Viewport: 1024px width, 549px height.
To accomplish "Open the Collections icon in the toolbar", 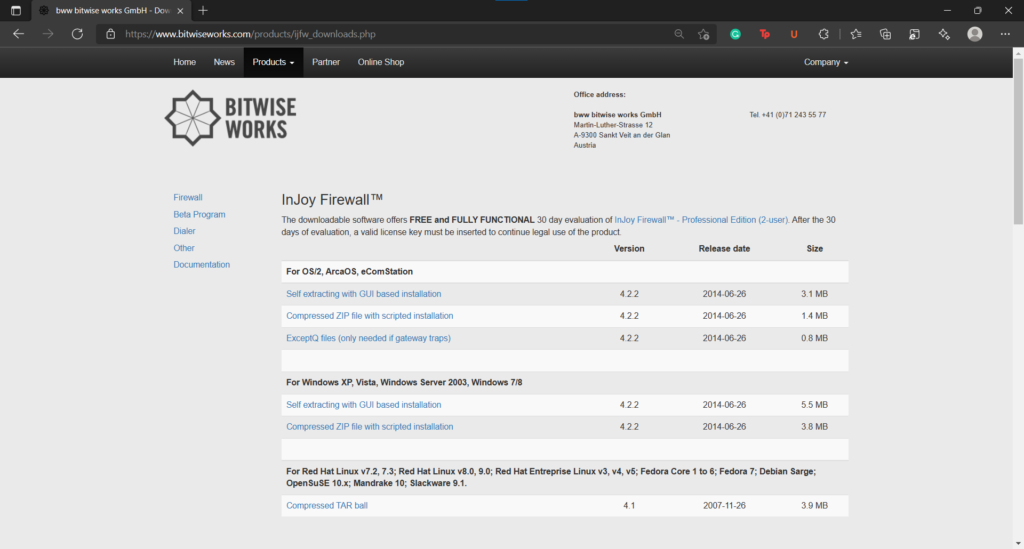I will pyautogui.click(x=885, y=34).
